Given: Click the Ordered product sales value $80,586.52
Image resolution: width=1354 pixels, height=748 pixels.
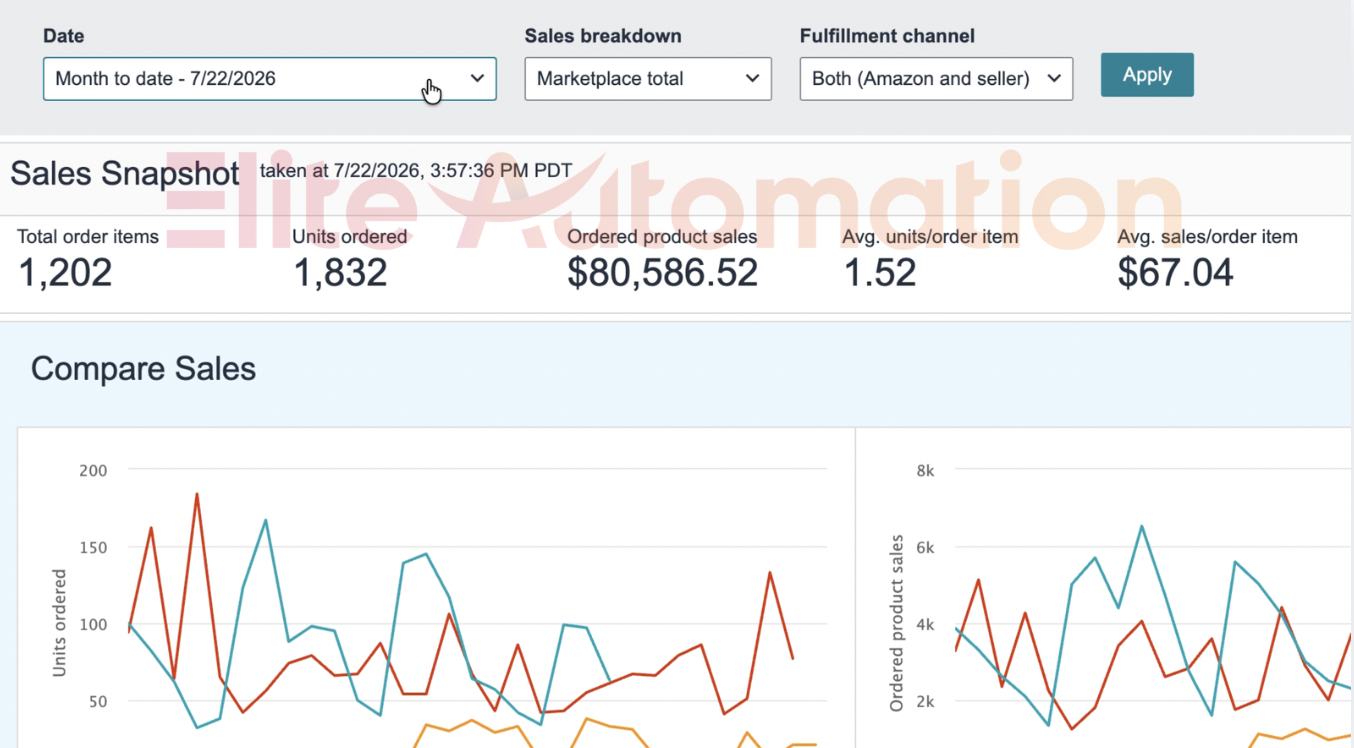Looking at the screenshot, I should [x=662, y=272].
